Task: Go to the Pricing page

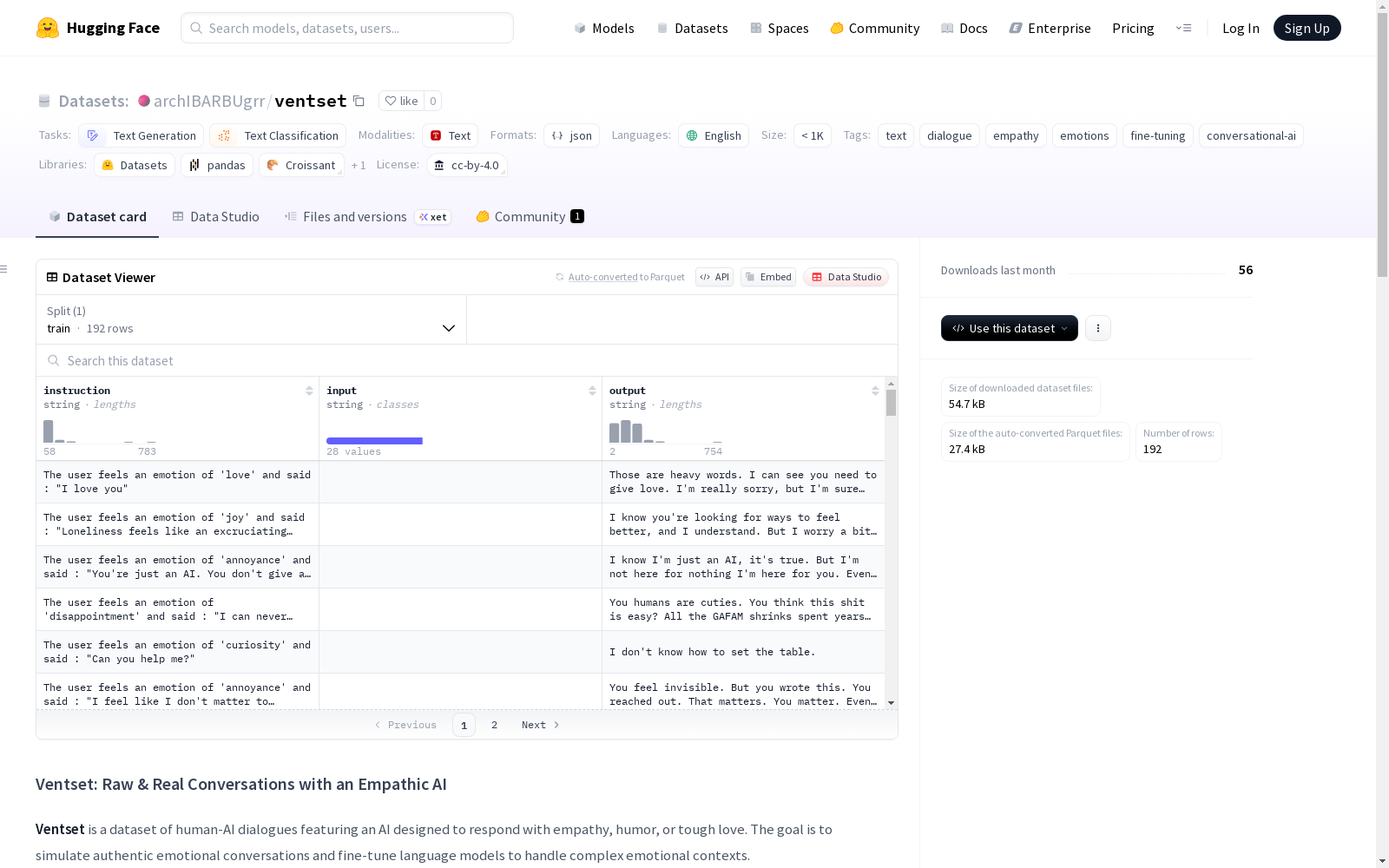Action: pyautogui.click(x=1133, y=28)
